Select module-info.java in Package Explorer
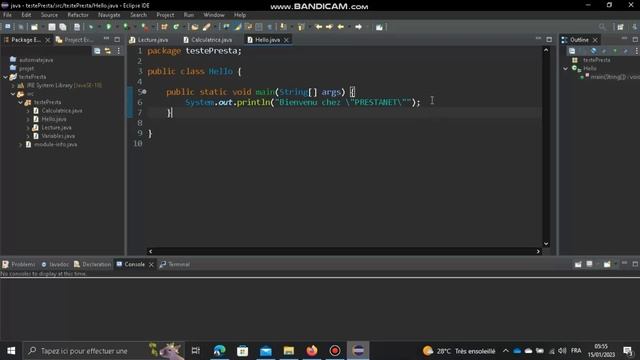 pyautogui.click(x=56, y=144)
